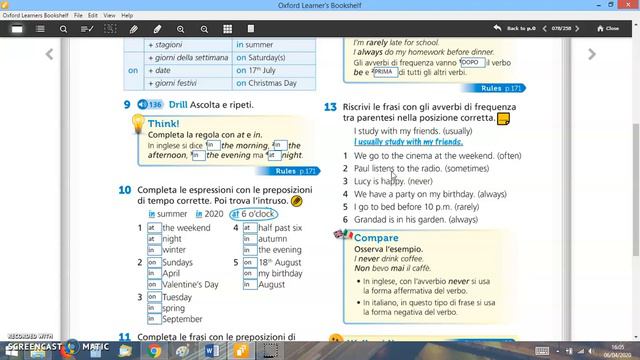Open the Windows Start button

point(11,351)
